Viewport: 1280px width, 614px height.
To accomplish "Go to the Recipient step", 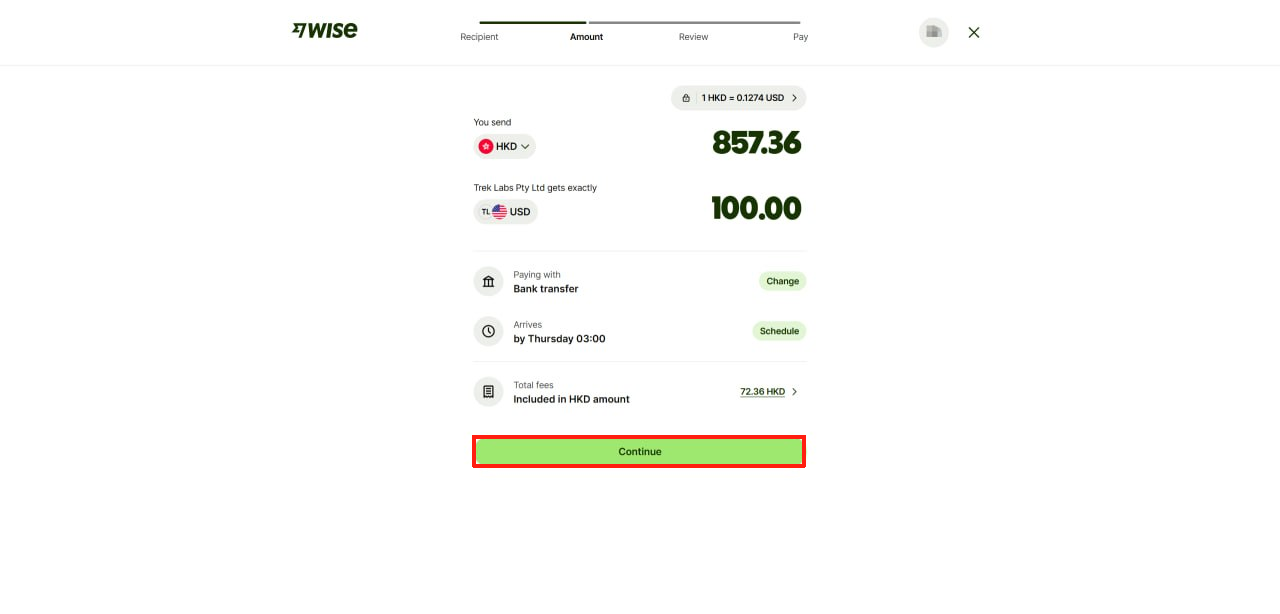I will tap(479, 37).
